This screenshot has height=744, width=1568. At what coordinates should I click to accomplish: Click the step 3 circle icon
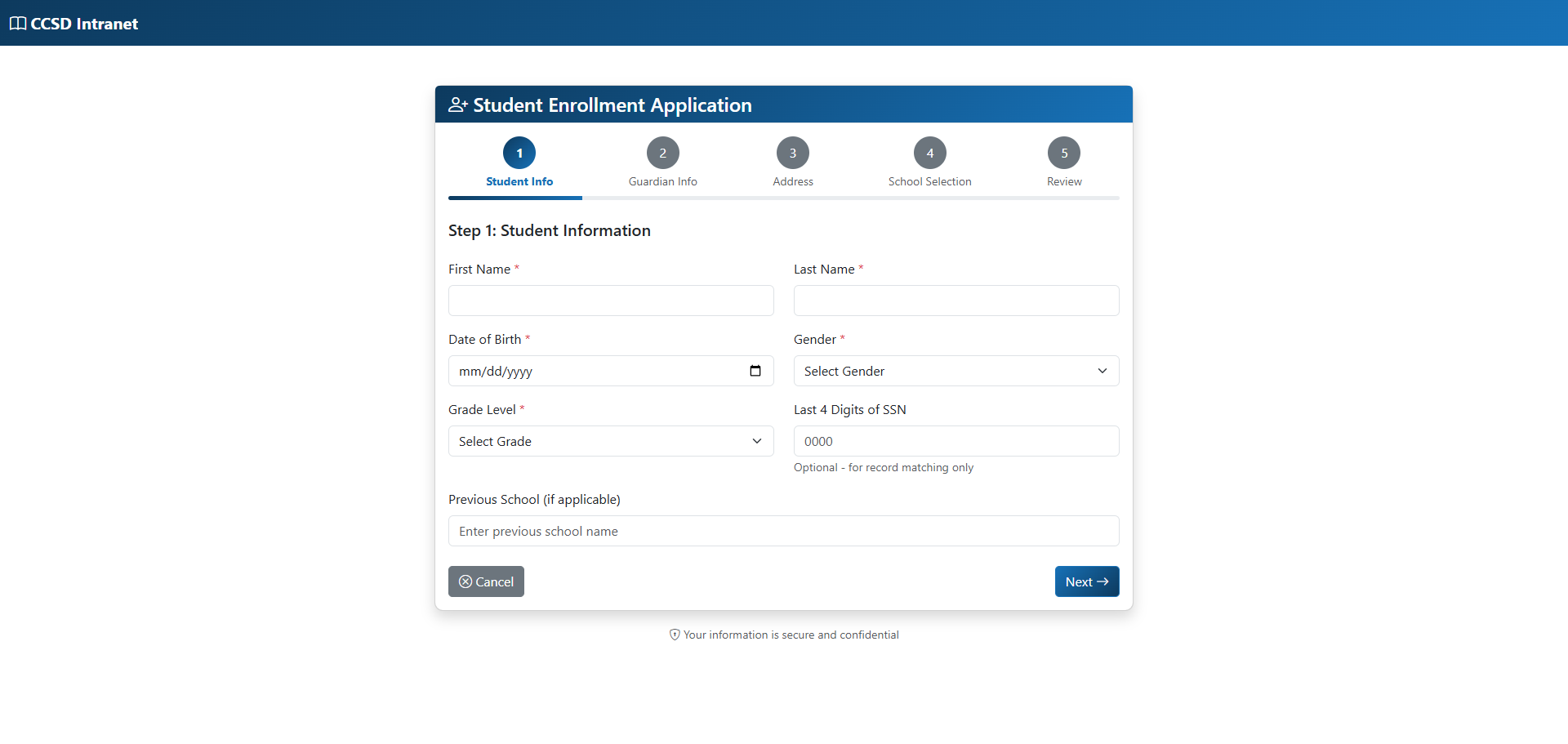(x=793, y=153)
